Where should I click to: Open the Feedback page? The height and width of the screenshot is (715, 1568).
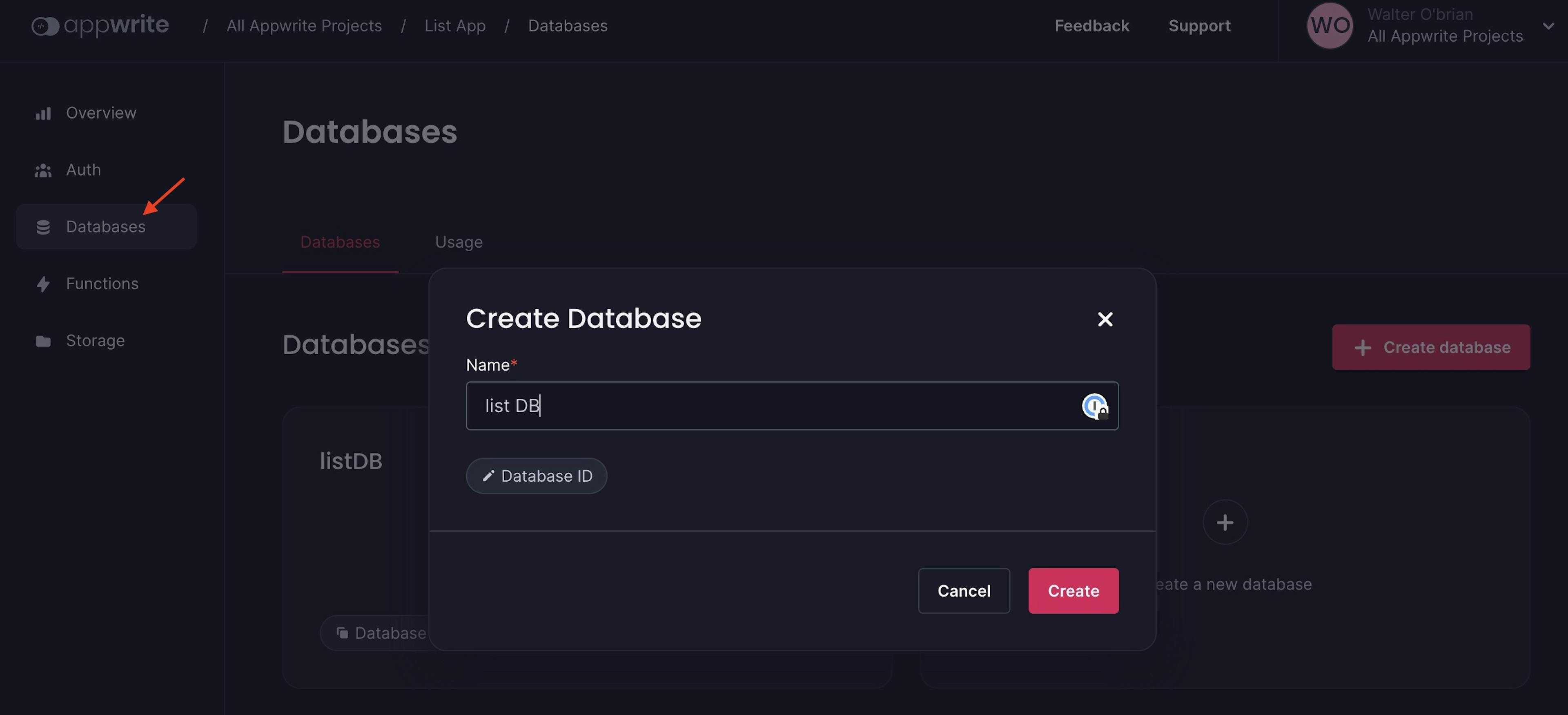click(x=1092, y=25)
